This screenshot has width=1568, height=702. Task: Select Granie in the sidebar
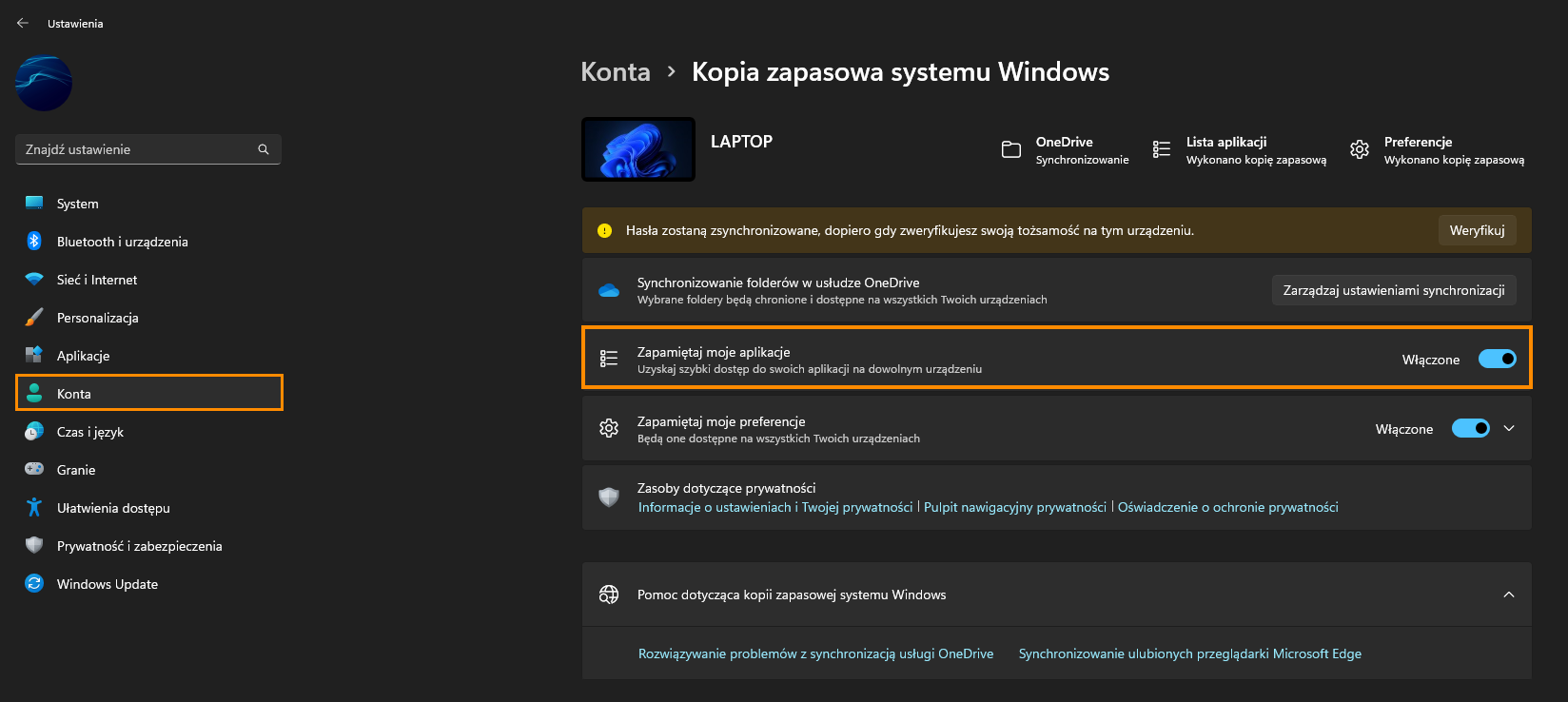149,470
